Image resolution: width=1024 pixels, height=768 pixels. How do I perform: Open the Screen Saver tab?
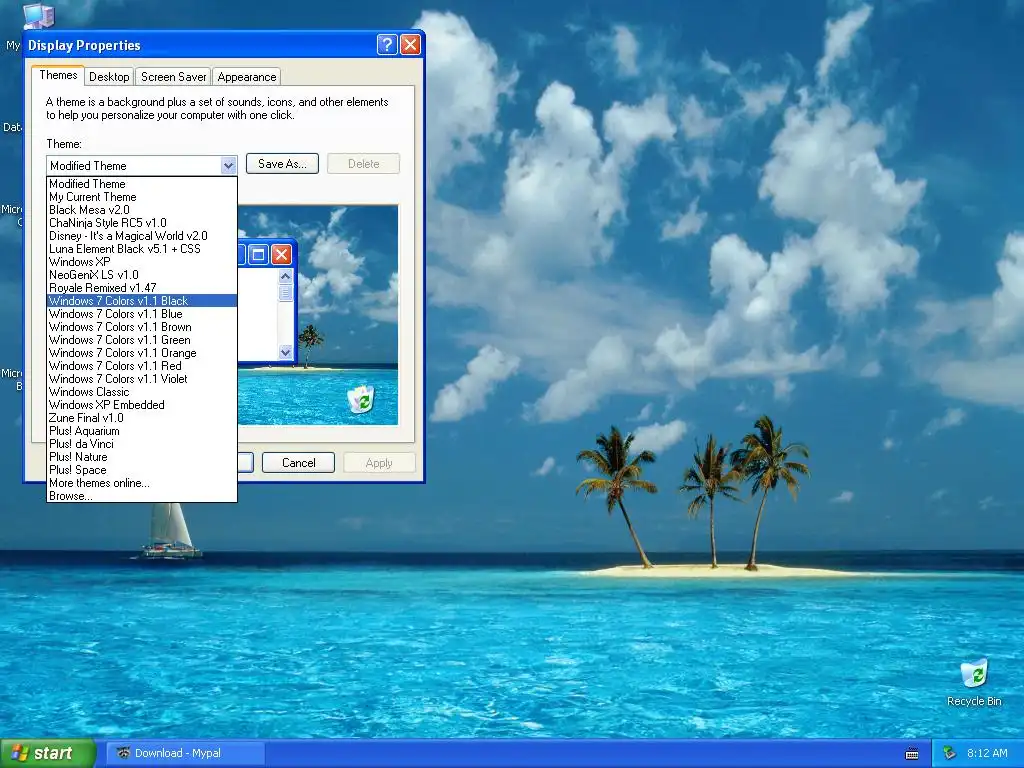[173, 76]
